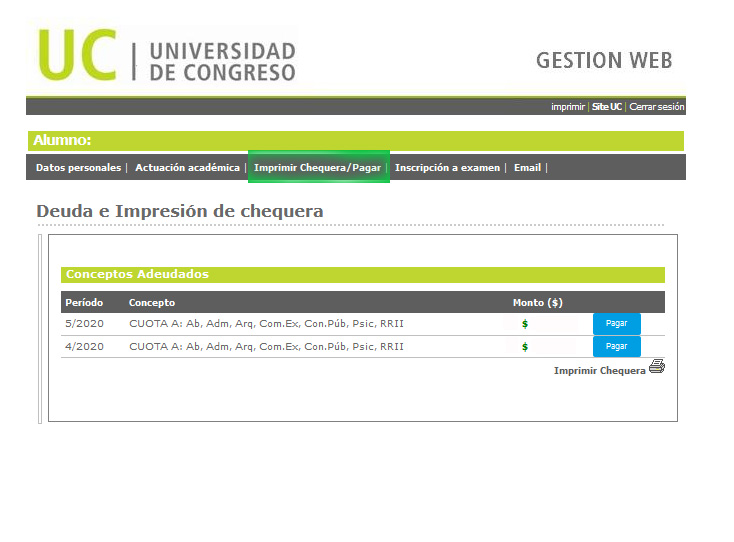Click the CUOTA A concept in 4/2020 row
This screenshot has height=542, width=734.
(266, 346)
